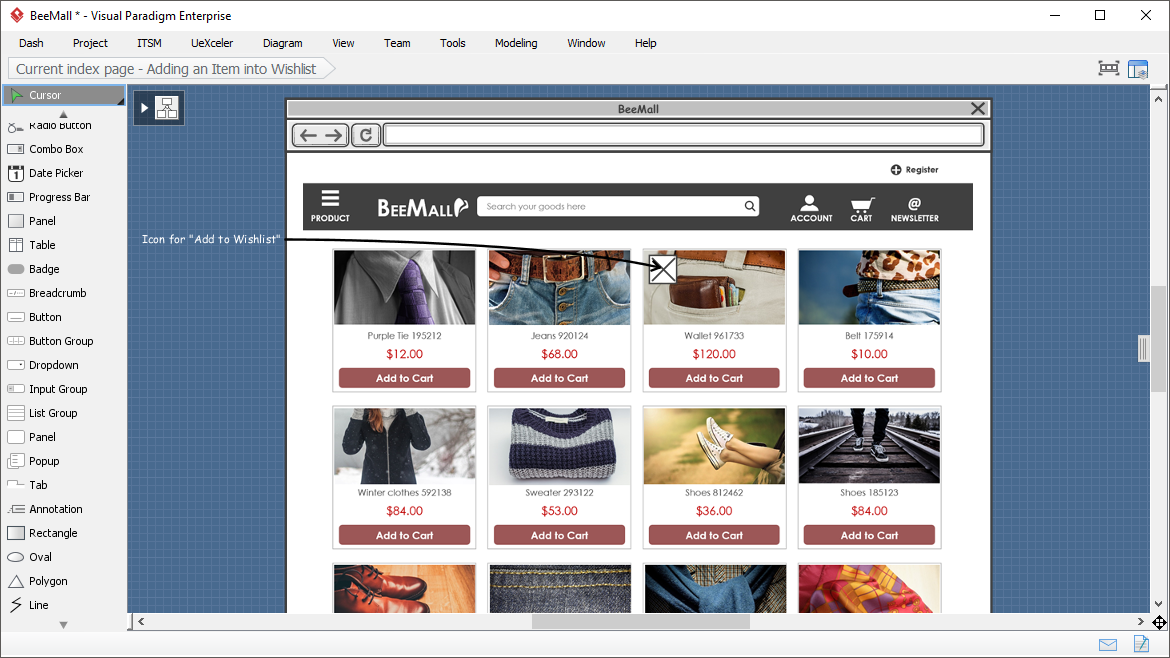The width and height of the screenshot is (1170, 658).
Task: Open the Tools menu
Action: point(453,43)
